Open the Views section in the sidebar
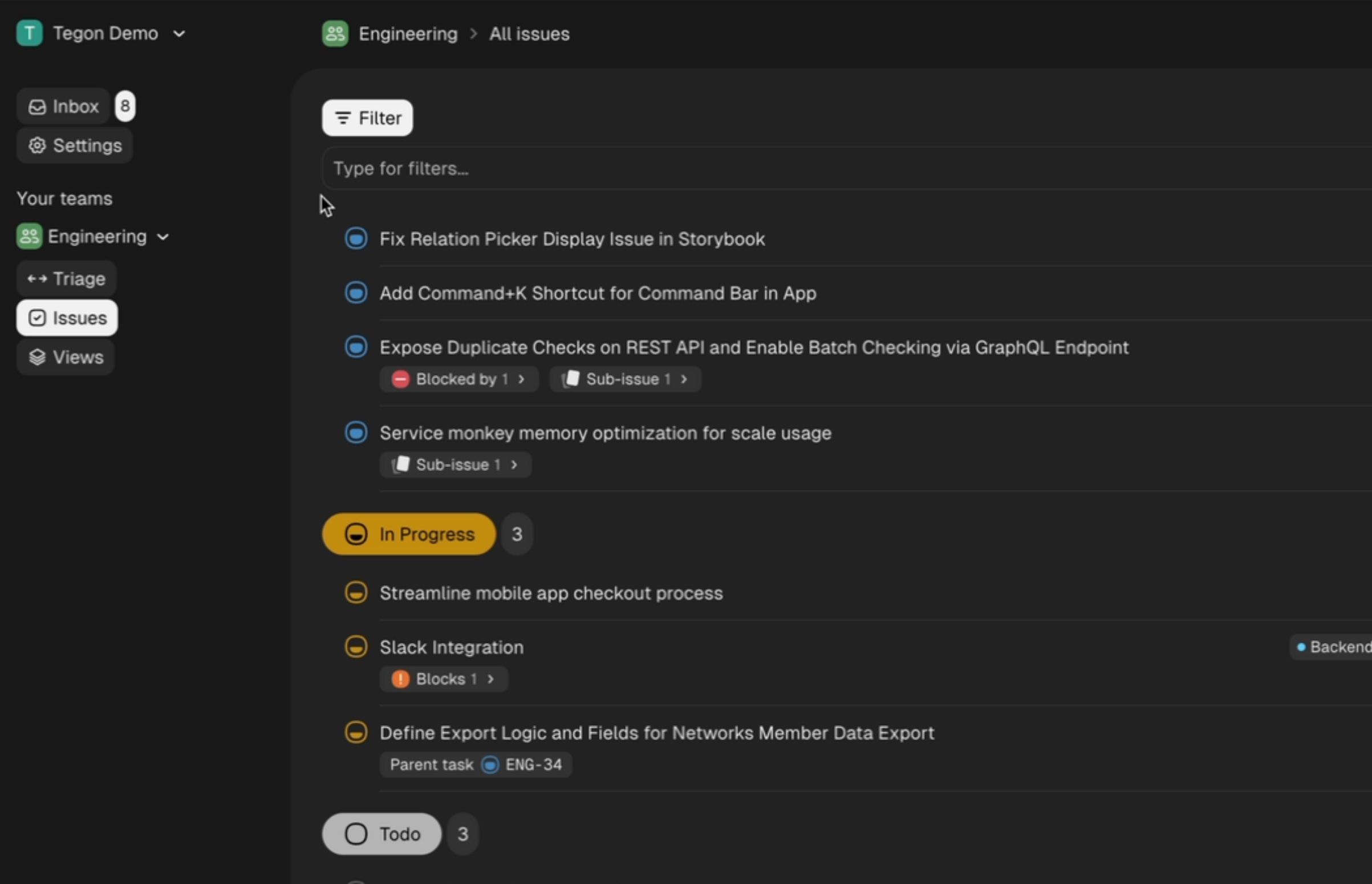The image size is (1372, 884). [66, 358]
